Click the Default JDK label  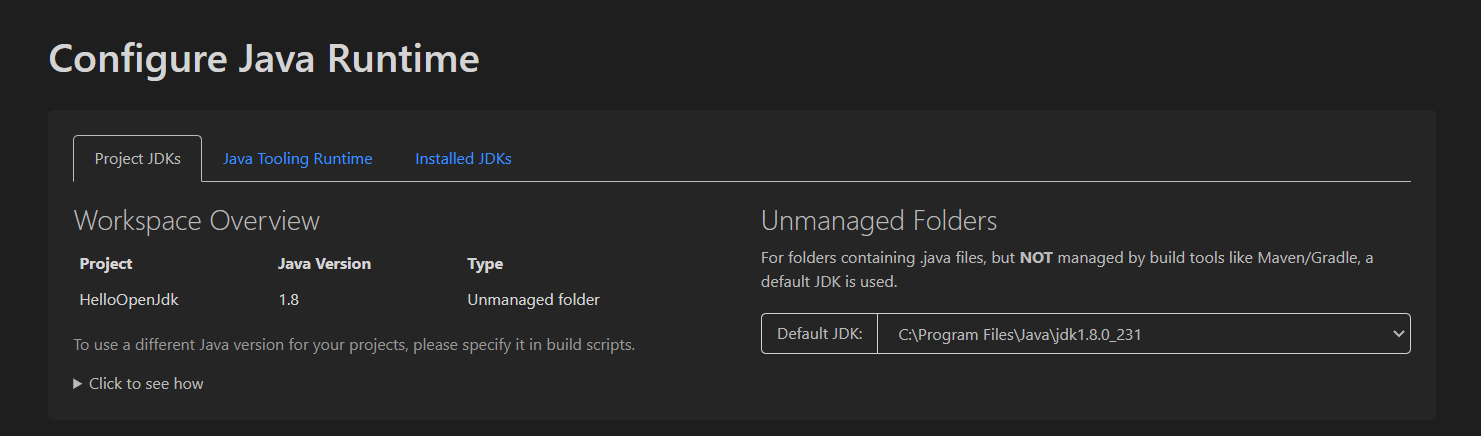pyautogui.click(x=819, y=334)
